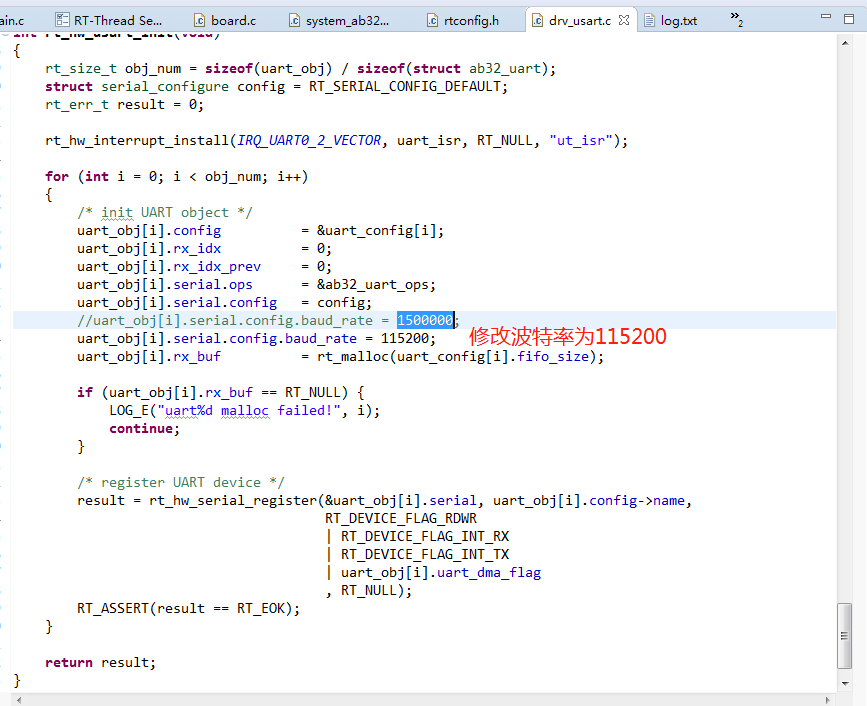Click rt_hw_interrupt_install function call

click(137, 140)
